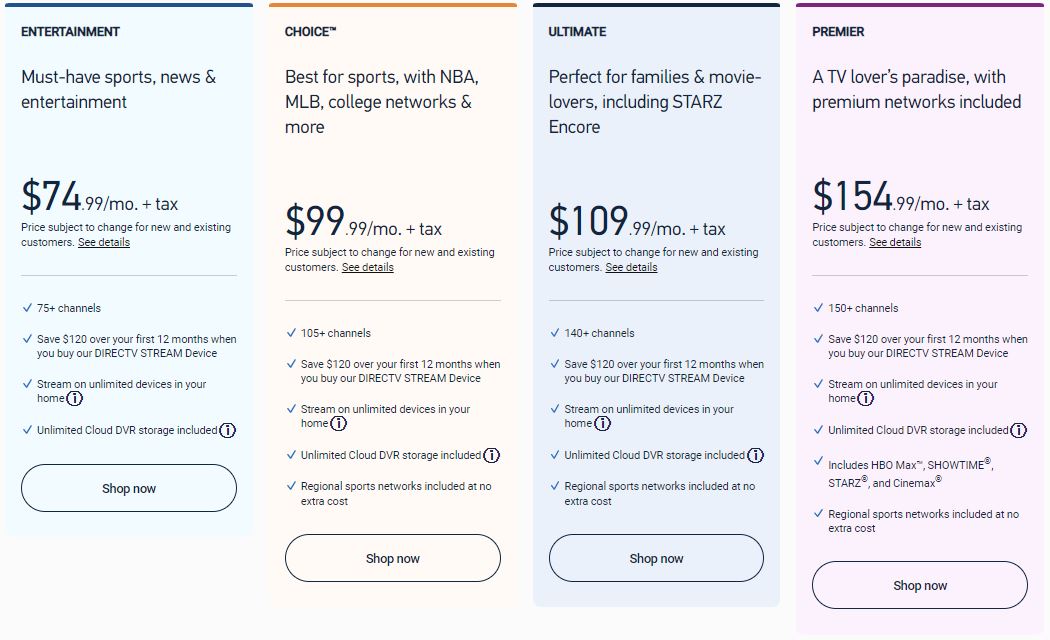Click Shop now for the CHOICE plan
This screenshot has height=640, width=1050.
coord(392,558)
